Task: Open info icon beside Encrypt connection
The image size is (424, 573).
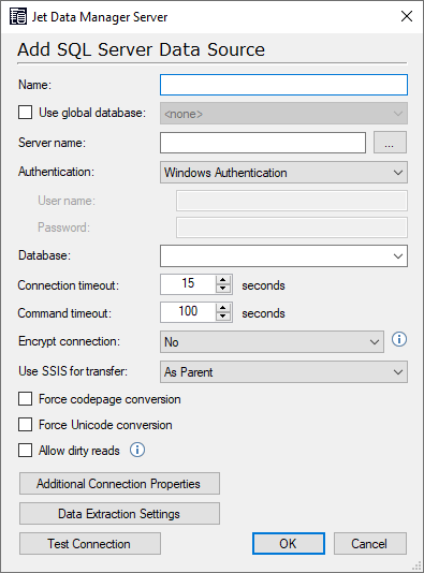Action: [399, 340]
